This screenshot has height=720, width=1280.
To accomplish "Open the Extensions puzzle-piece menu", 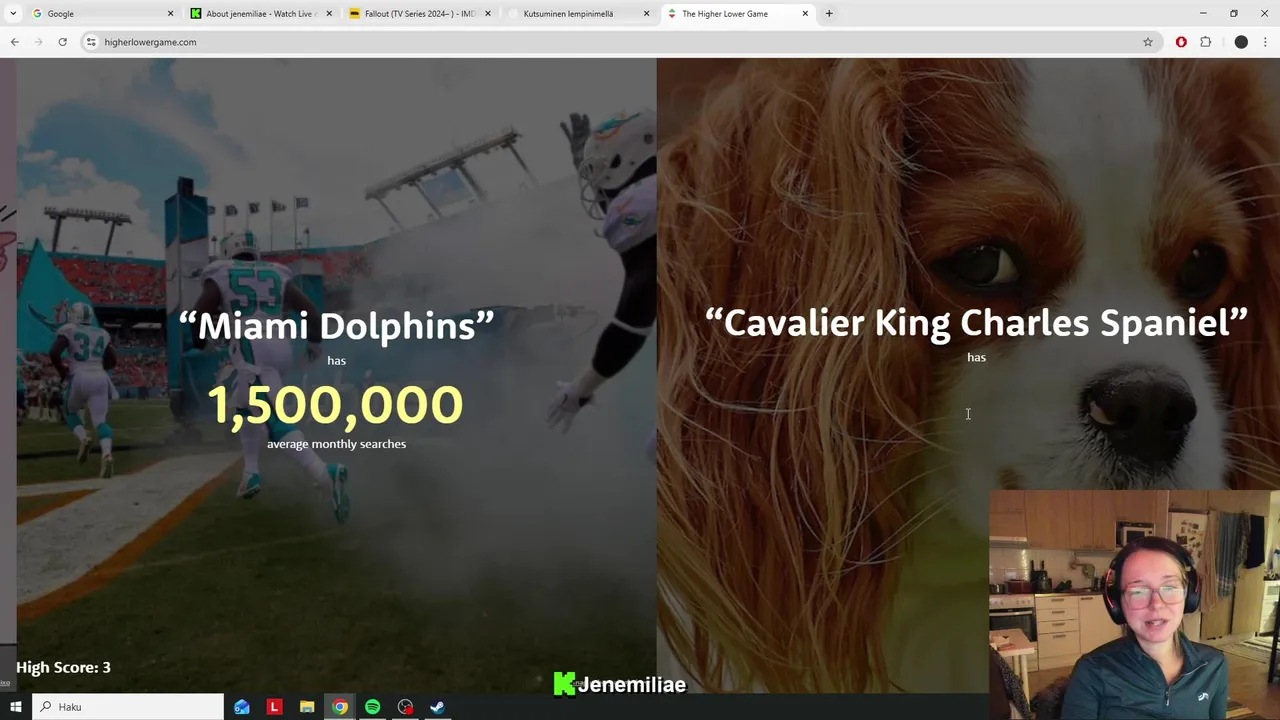I will click(x=1205, y=42).
